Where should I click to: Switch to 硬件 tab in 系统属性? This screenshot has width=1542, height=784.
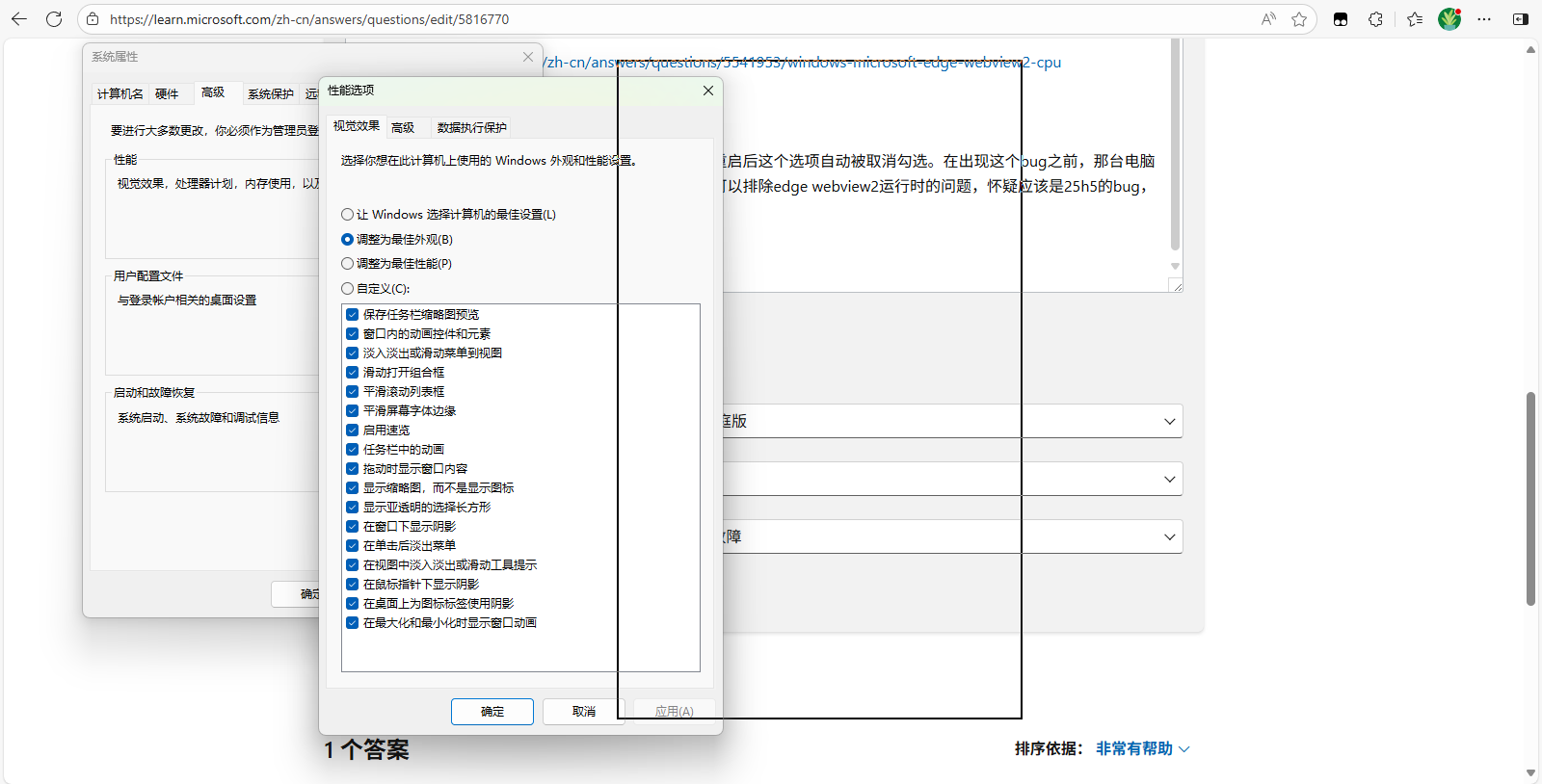click(167, 94)
